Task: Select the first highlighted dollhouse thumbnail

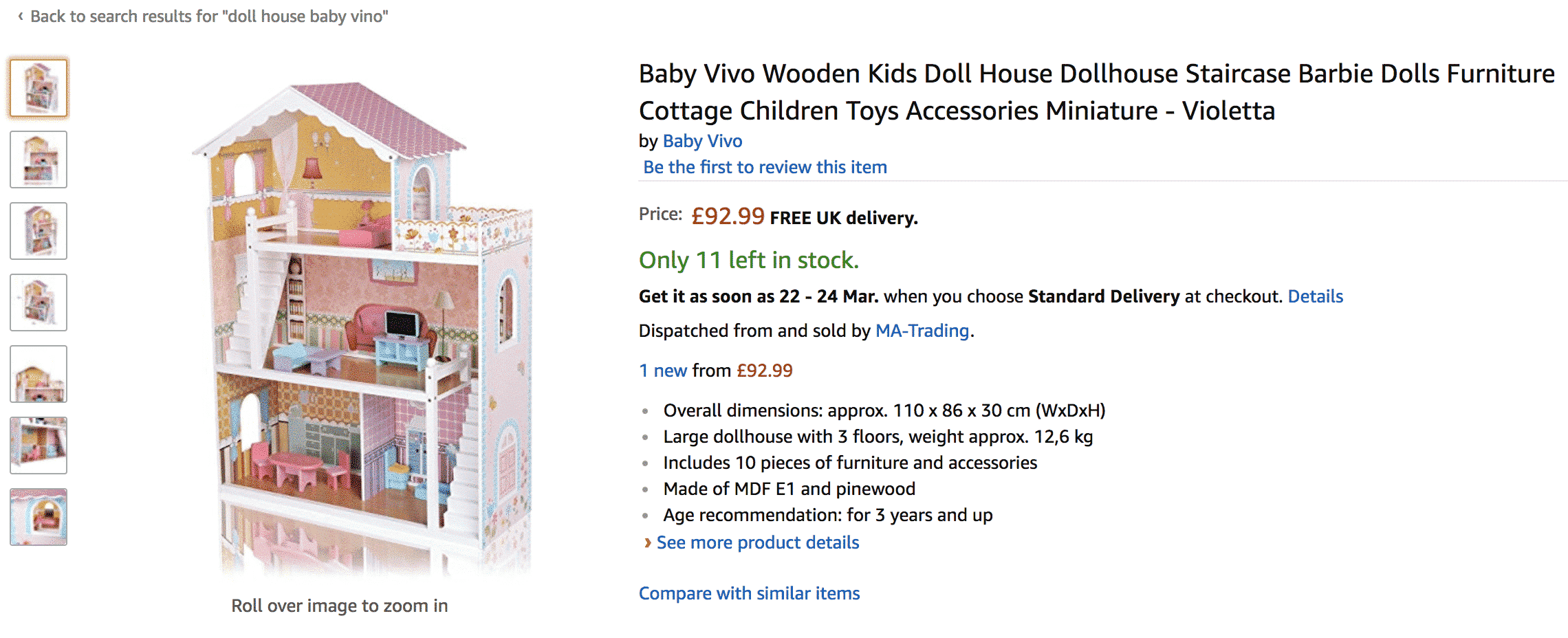Action: [x=39, y=88]
